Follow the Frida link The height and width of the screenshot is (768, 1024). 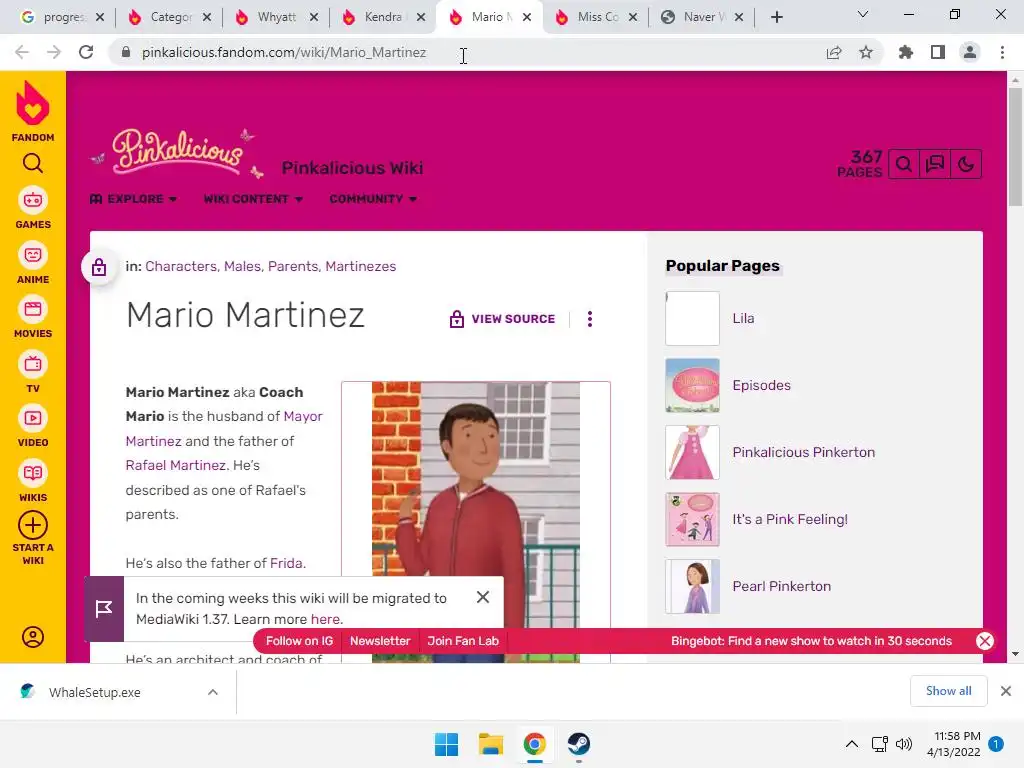[286, 564]
